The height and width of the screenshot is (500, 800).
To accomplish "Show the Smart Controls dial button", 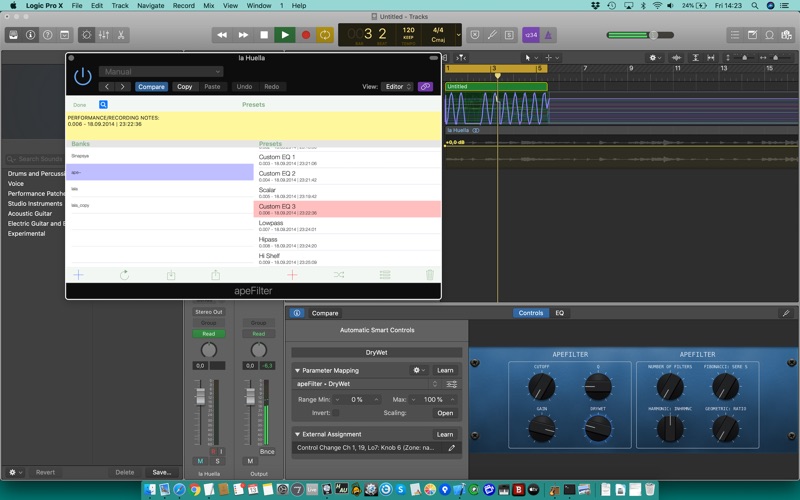I will pos(87,35).
